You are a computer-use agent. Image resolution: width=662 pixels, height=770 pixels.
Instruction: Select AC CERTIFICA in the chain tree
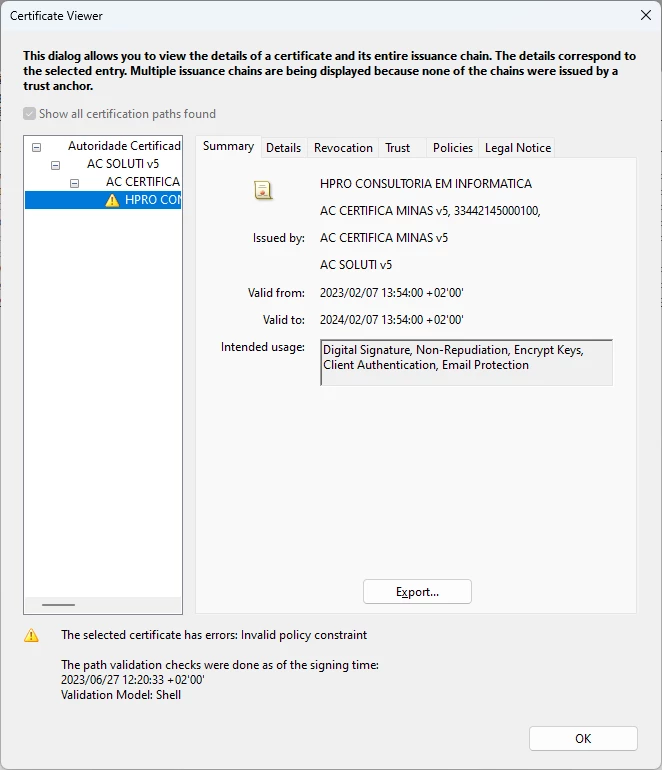tap(143, 182)
